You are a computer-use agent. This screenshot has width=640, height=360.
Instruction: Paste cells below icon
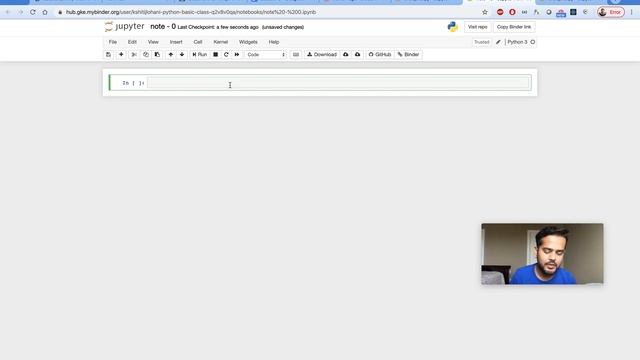pos(157,54)
